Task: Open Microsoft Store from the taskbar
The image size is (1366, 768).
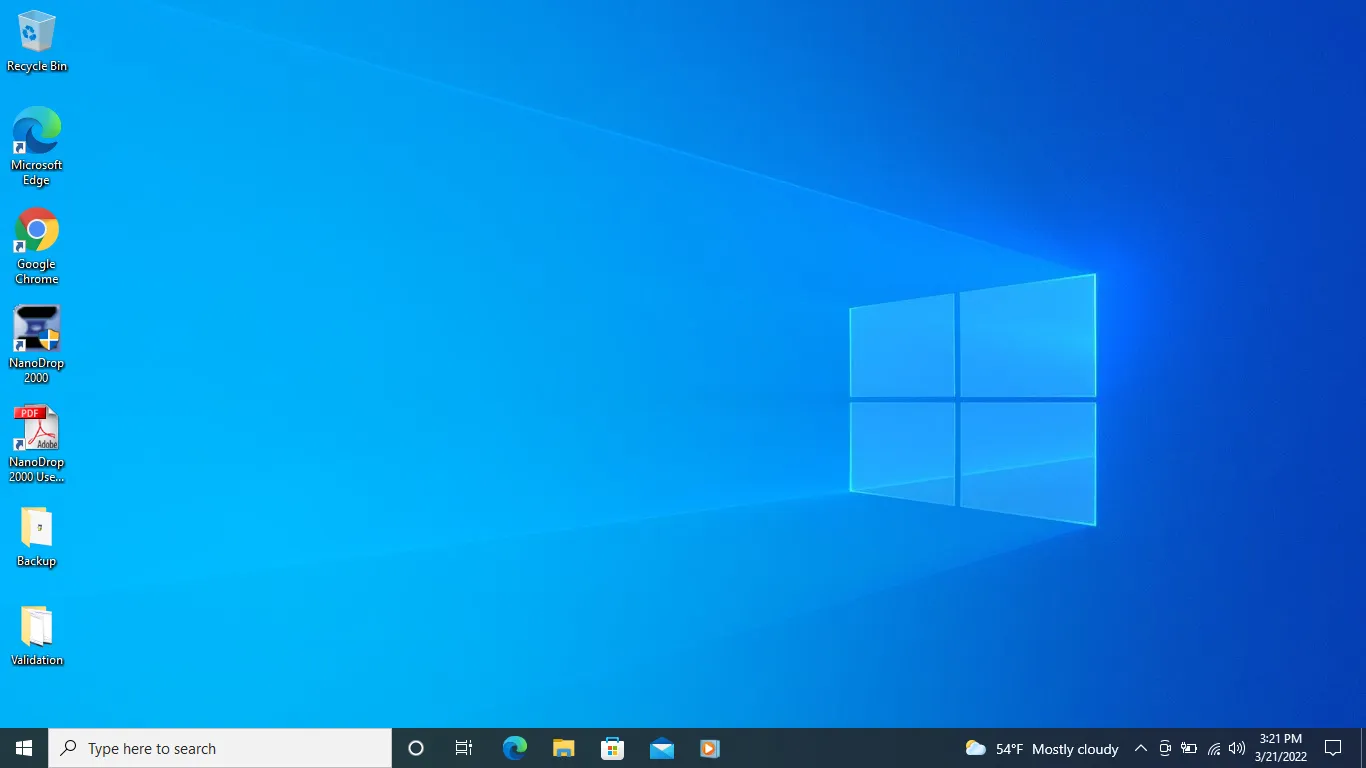Action: point(612,748)
